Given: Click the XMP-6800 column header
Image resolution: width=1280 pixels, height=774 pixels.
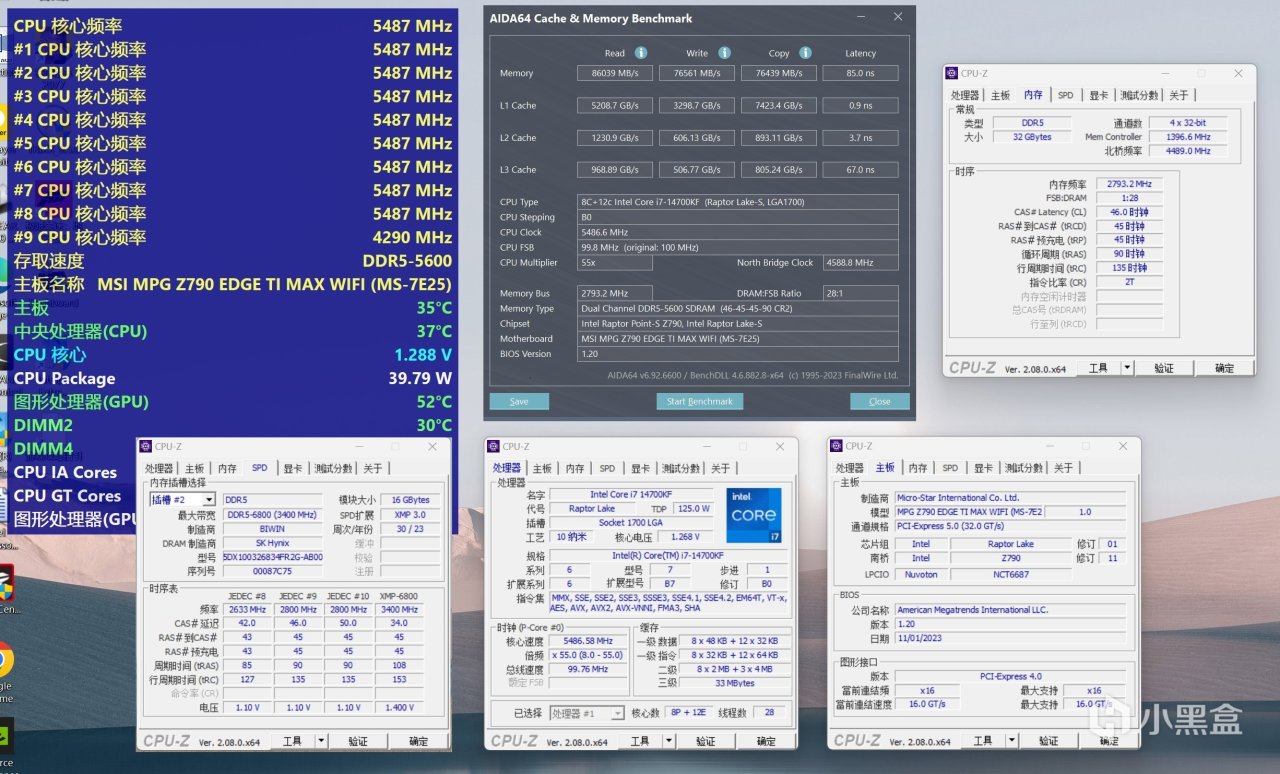Looking at the screenshot, I should point(399,596).
